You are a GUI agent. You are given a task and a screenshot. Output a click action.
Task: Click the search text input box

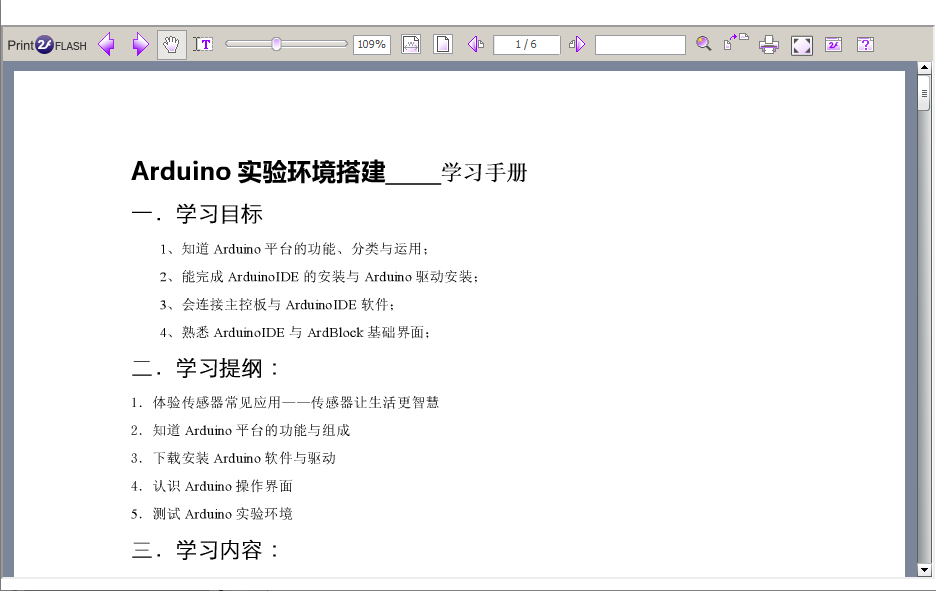[640, 44]
